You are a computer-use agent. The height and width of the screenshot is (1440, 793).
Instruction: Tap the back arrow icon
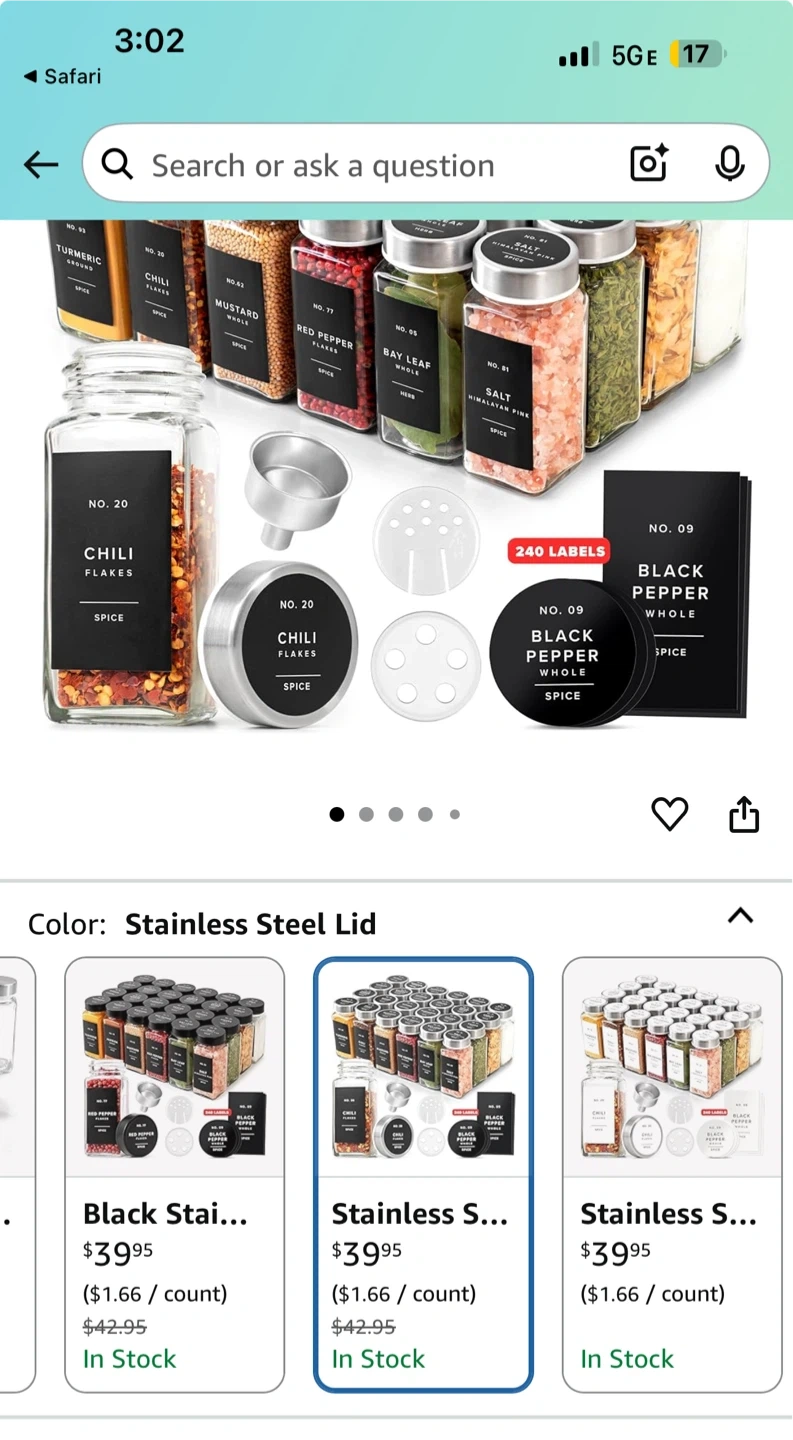tap(41, 165)
